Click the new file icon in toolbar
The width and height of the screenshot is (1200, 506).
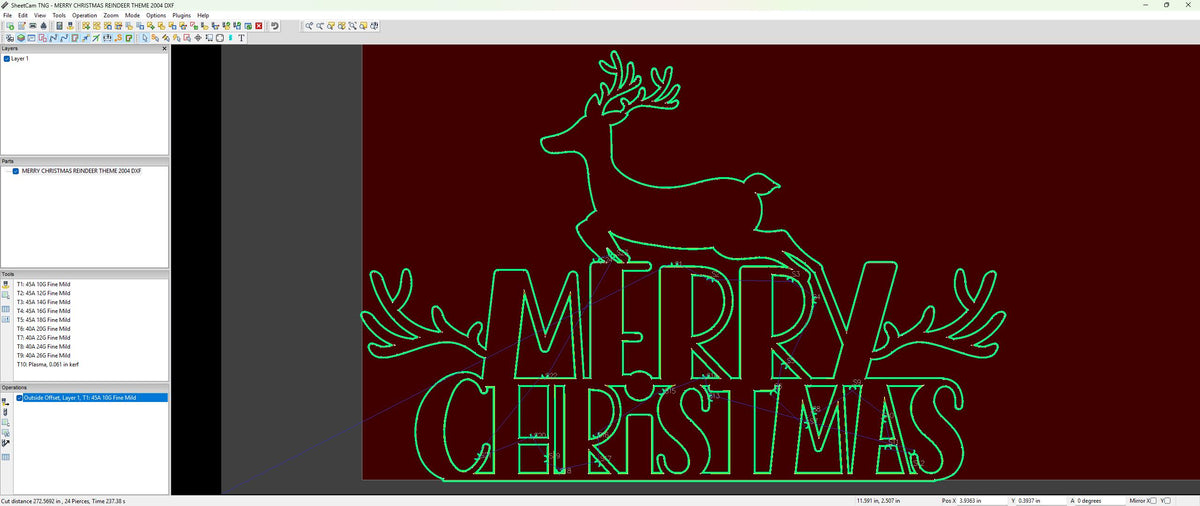point(10,25)
